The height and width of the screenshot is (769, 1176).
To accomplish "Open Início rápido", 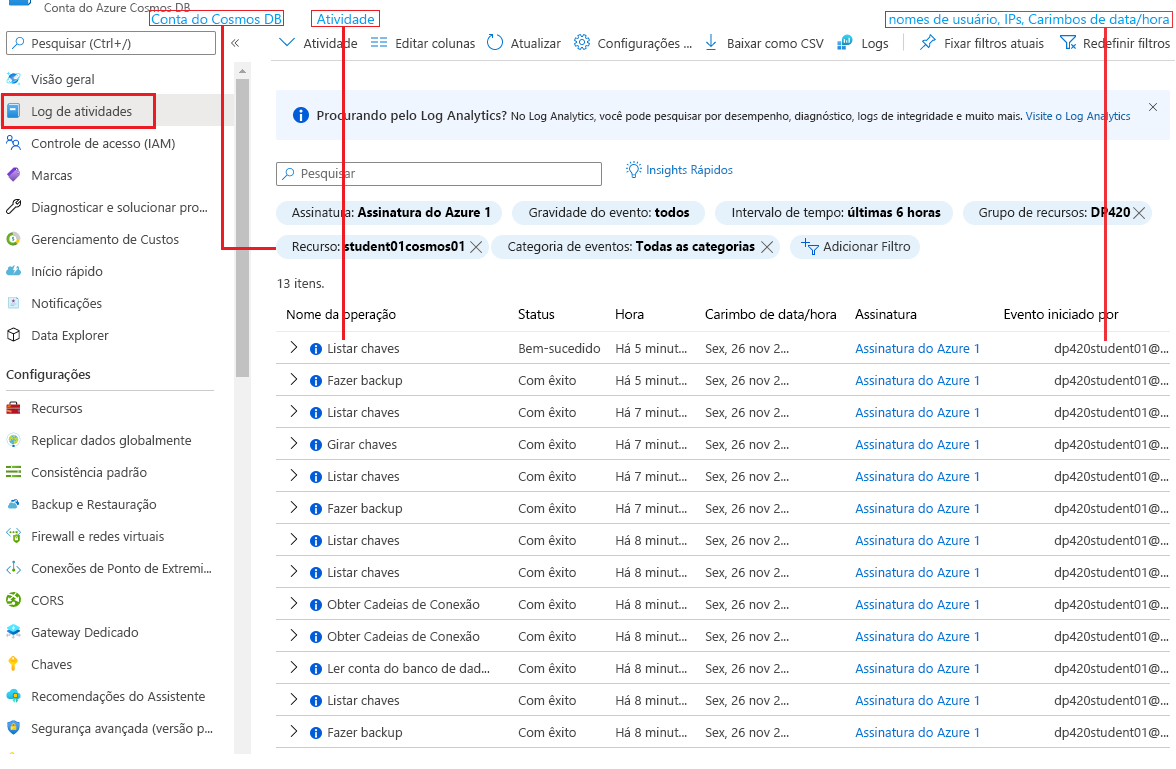I will coord(67,272).
